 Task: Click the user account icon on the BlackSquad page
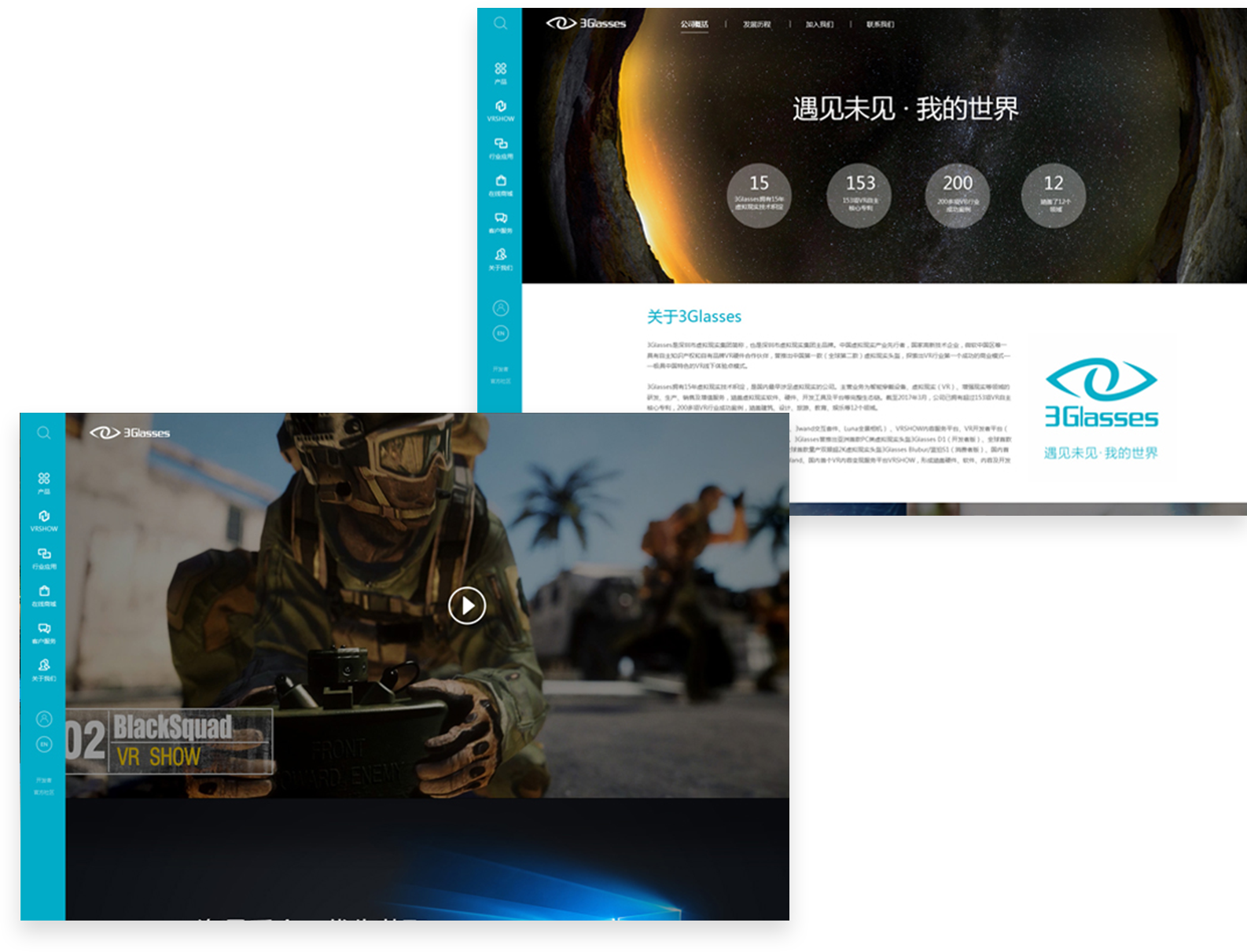coord(44,719)
